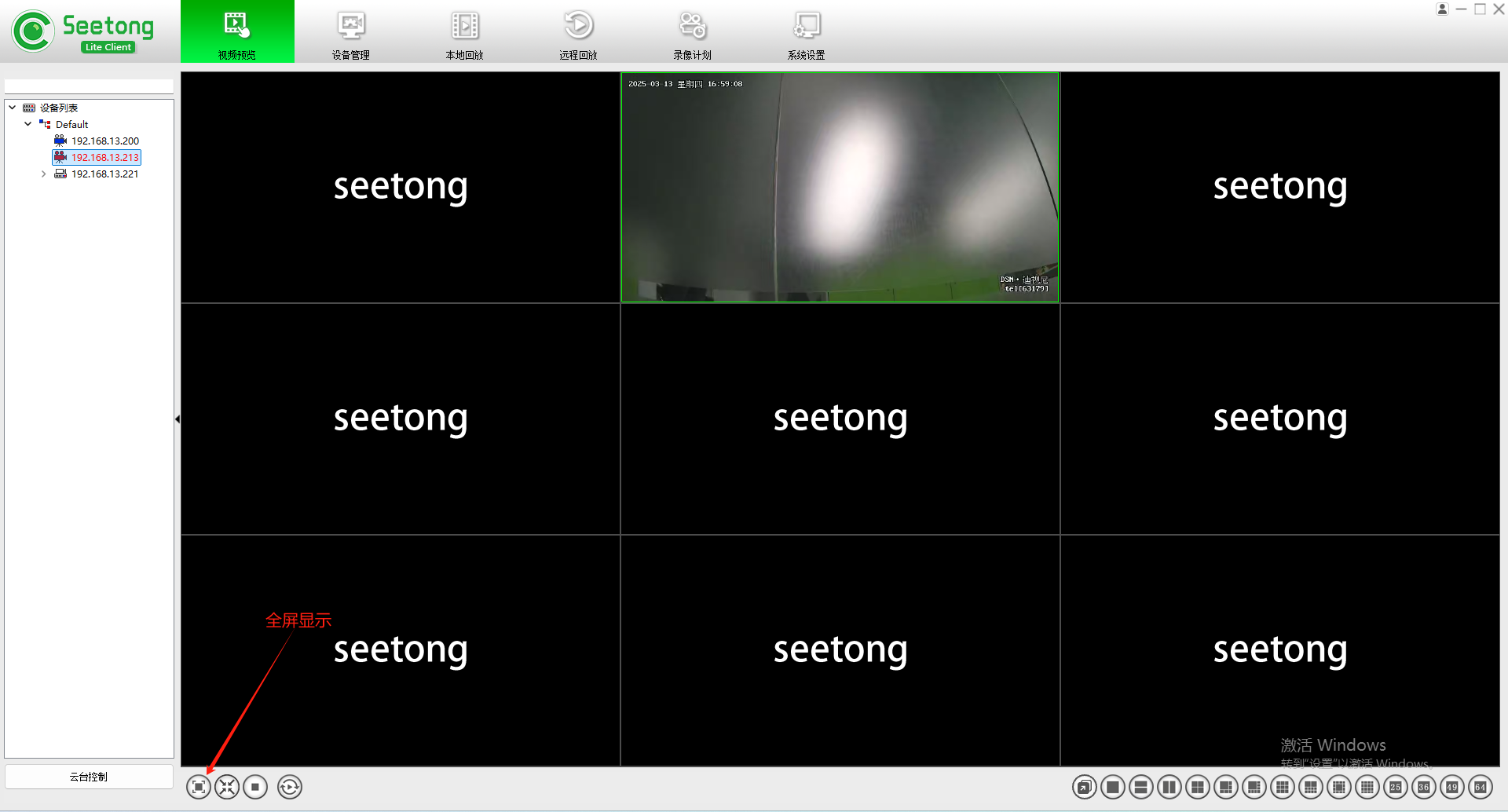Open the 本地回放 tab
Viewport: 1508px width, 812px height.
point(465,31)
